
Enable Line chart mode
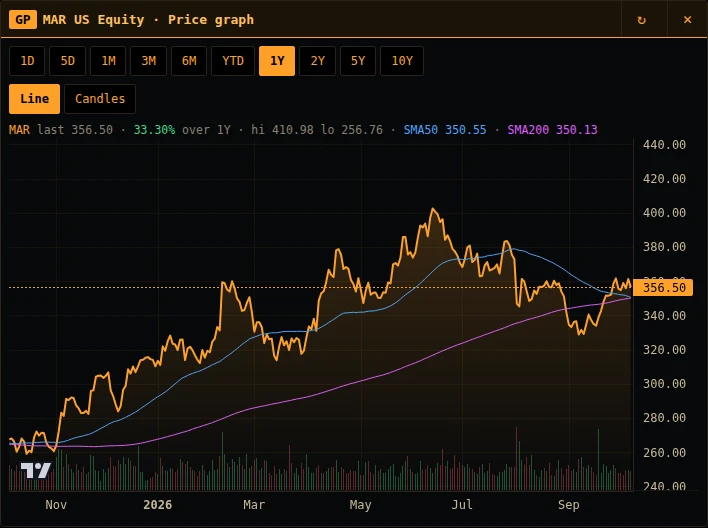click(34, 99)
